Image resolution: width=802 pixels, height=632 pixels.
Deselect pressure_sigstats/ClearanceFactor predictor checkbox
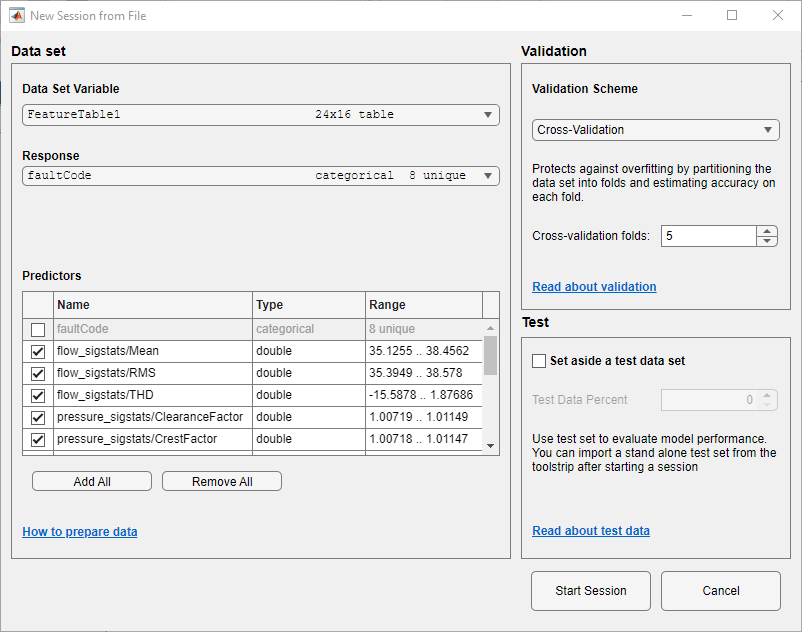tap(38, 417)
